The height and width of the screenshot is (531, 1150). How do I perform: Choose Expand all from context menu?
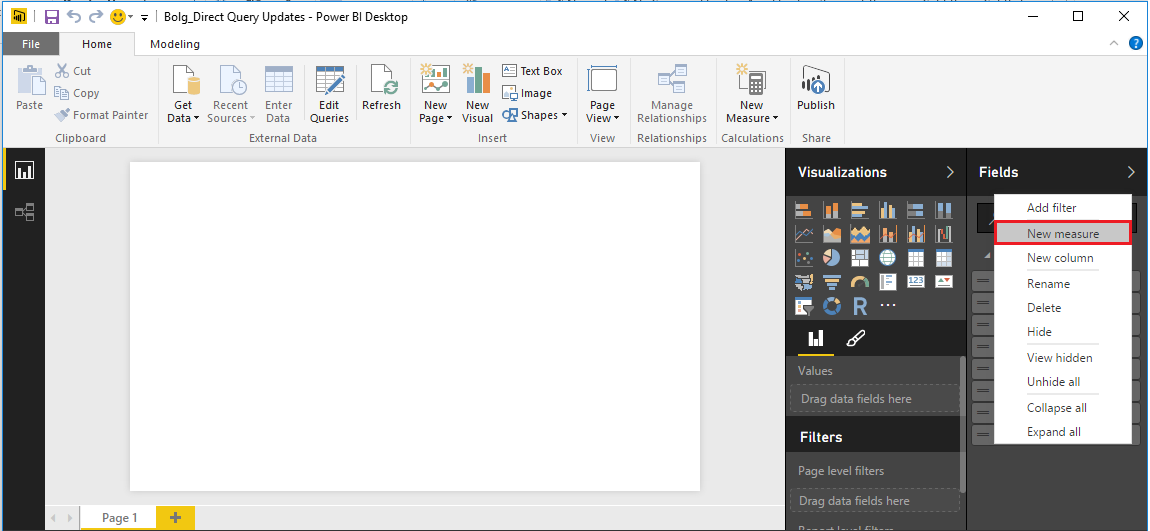(1063, 431)
